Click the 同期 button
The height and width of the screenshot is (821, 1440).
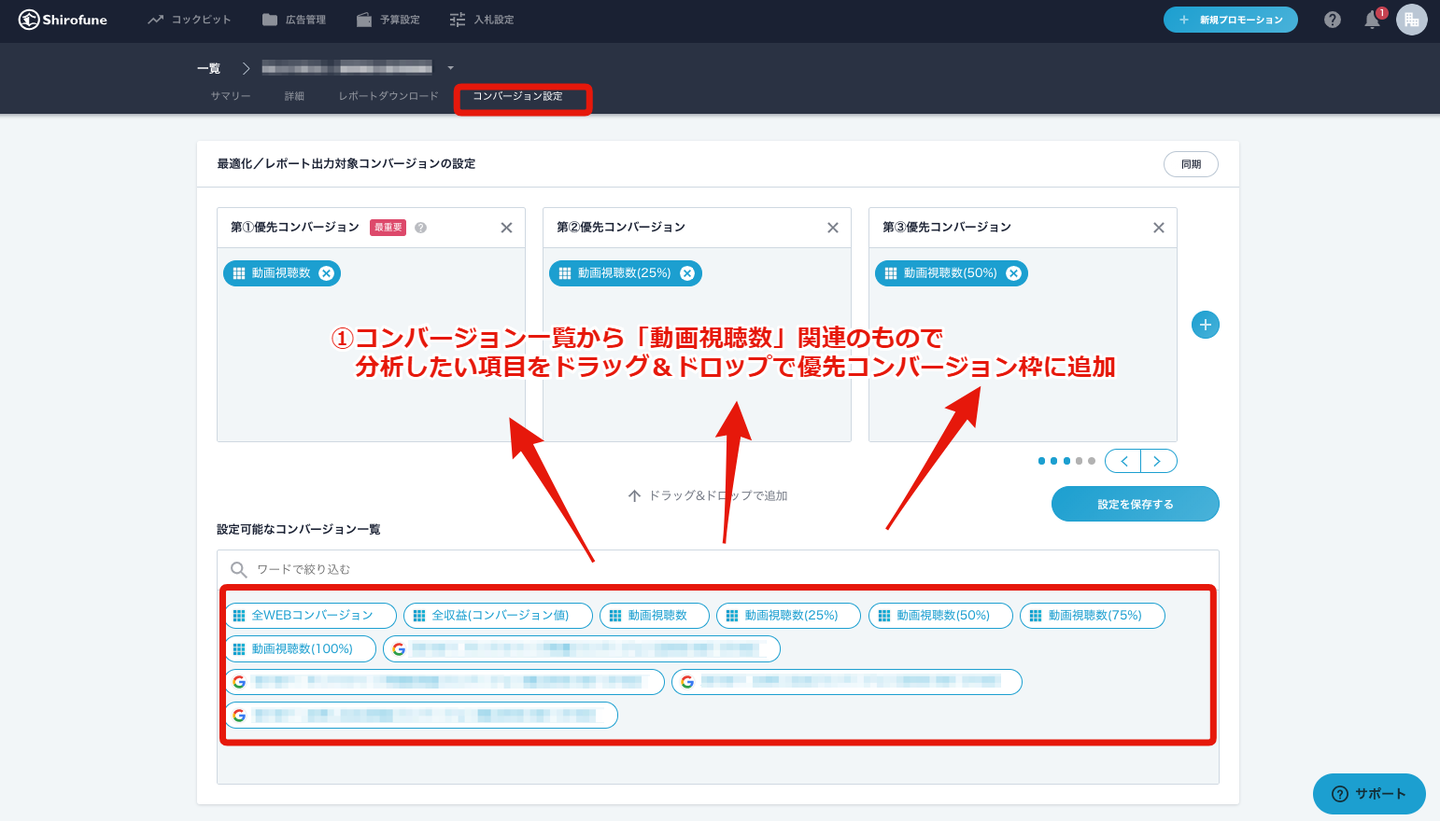tap(1190, 164)
